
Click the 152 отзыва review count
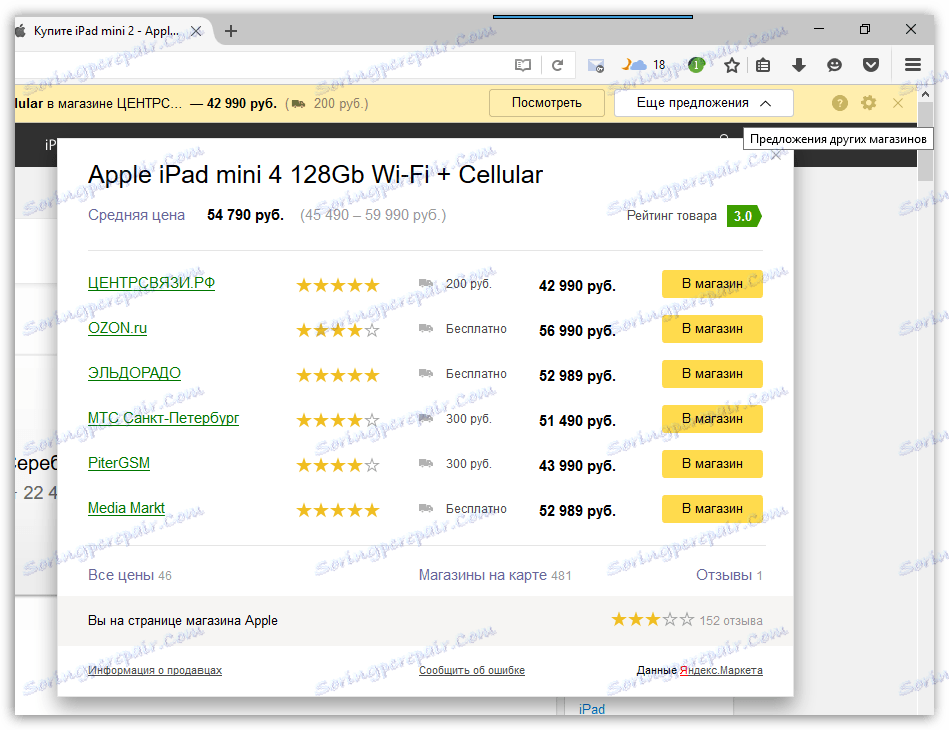[731, 620]
